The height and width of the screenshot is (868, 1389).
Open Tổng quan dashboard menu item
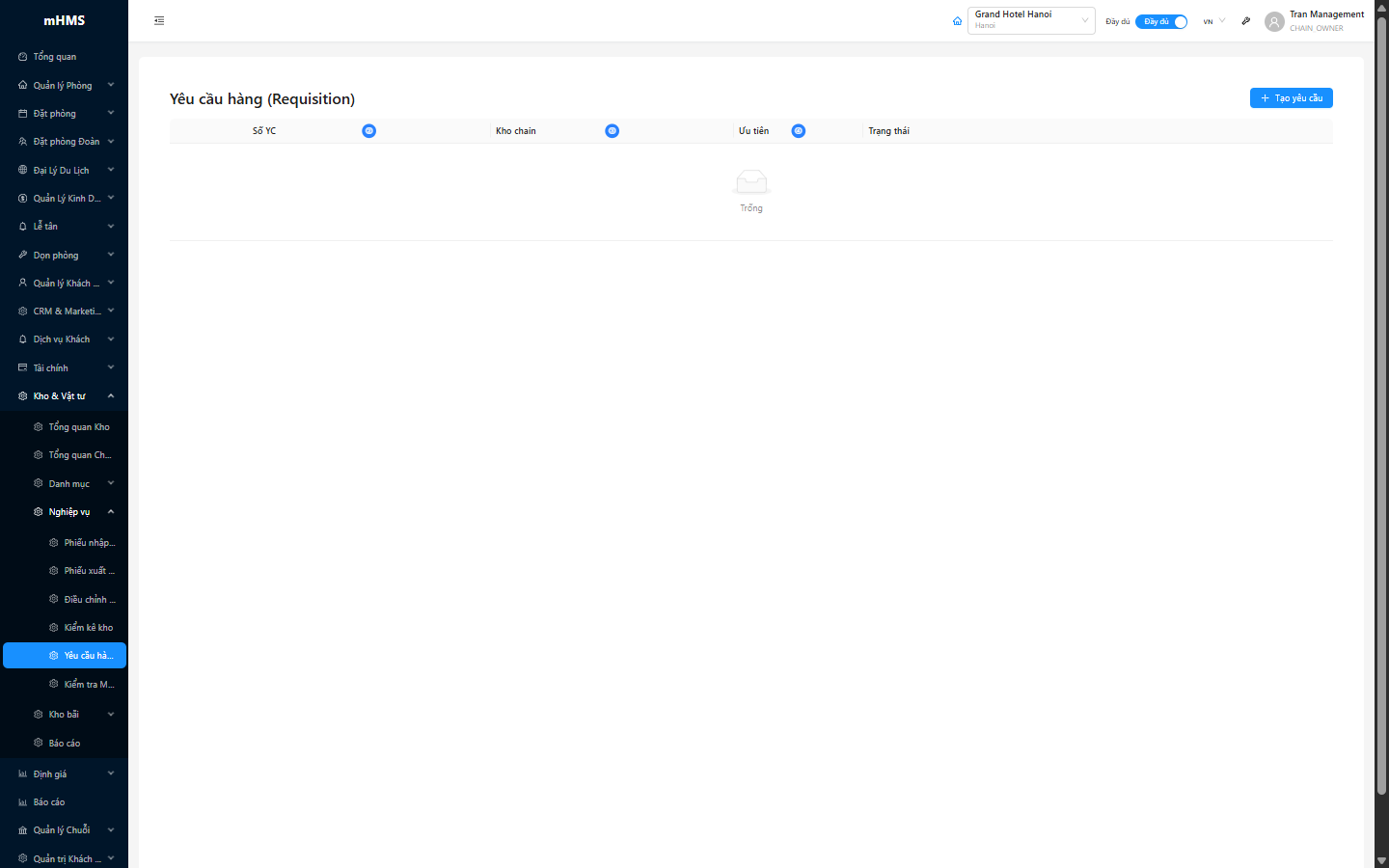tap(55, 57)
